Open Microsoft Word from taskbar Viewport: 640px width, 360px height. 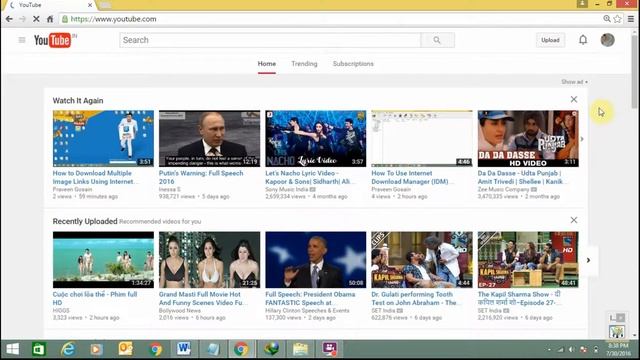pyautogui.click(x=184, y=349)
